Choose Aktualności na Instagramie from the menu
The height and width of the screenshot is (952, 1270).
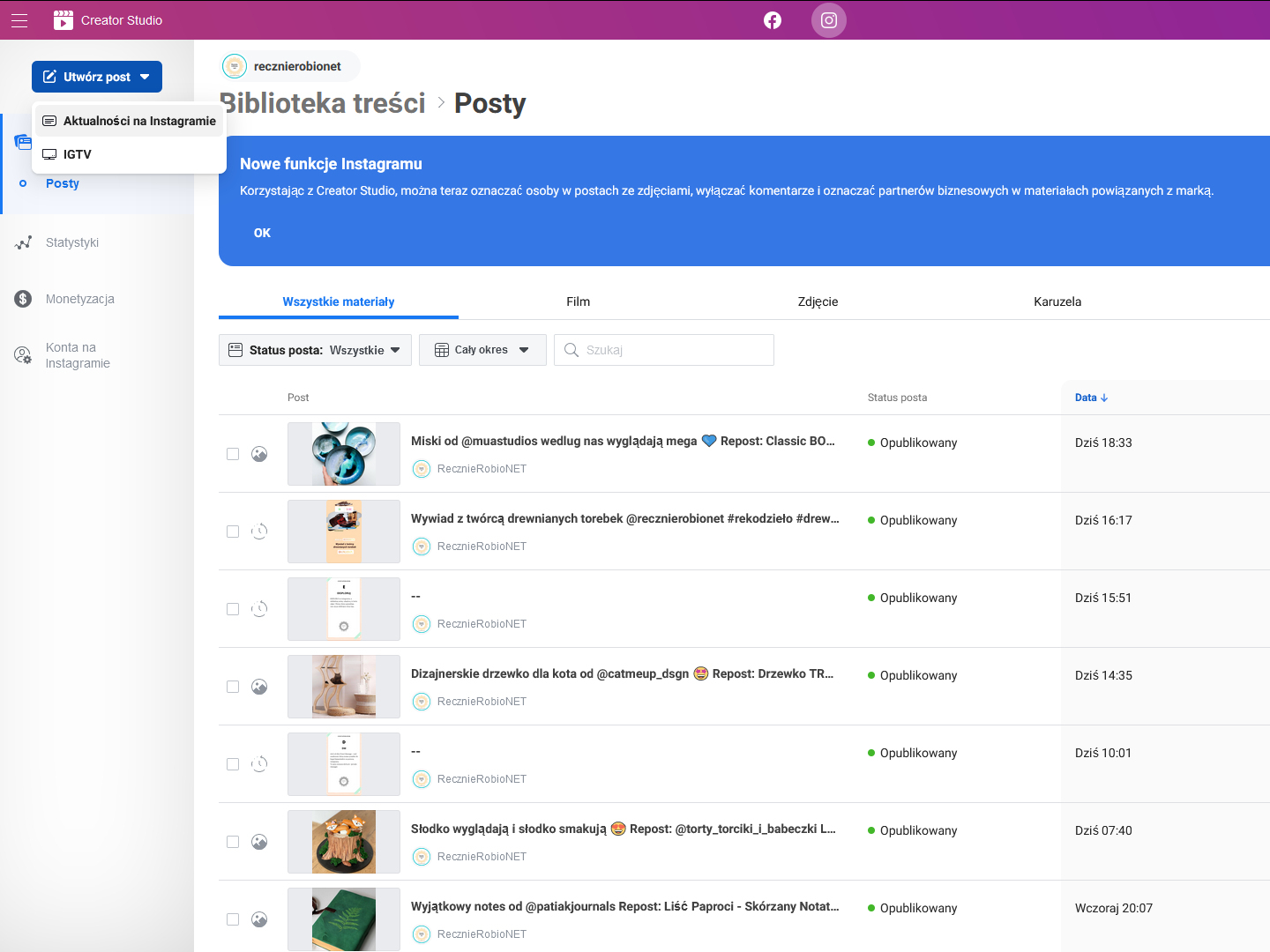point(130,121)
